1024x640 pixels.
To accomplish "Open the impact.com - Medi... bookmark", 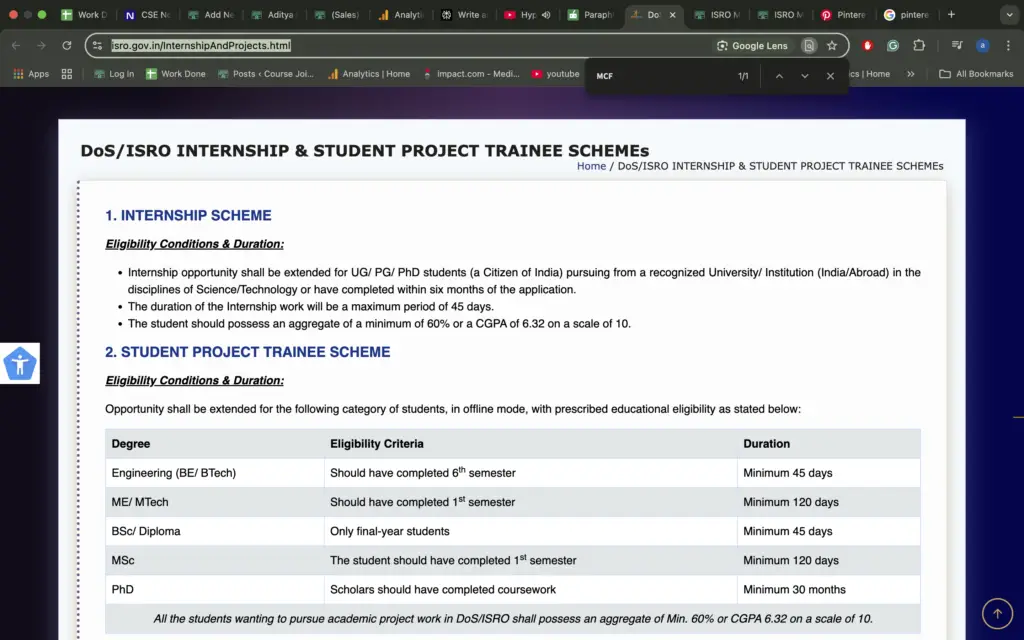I will (x=471, y=74).
